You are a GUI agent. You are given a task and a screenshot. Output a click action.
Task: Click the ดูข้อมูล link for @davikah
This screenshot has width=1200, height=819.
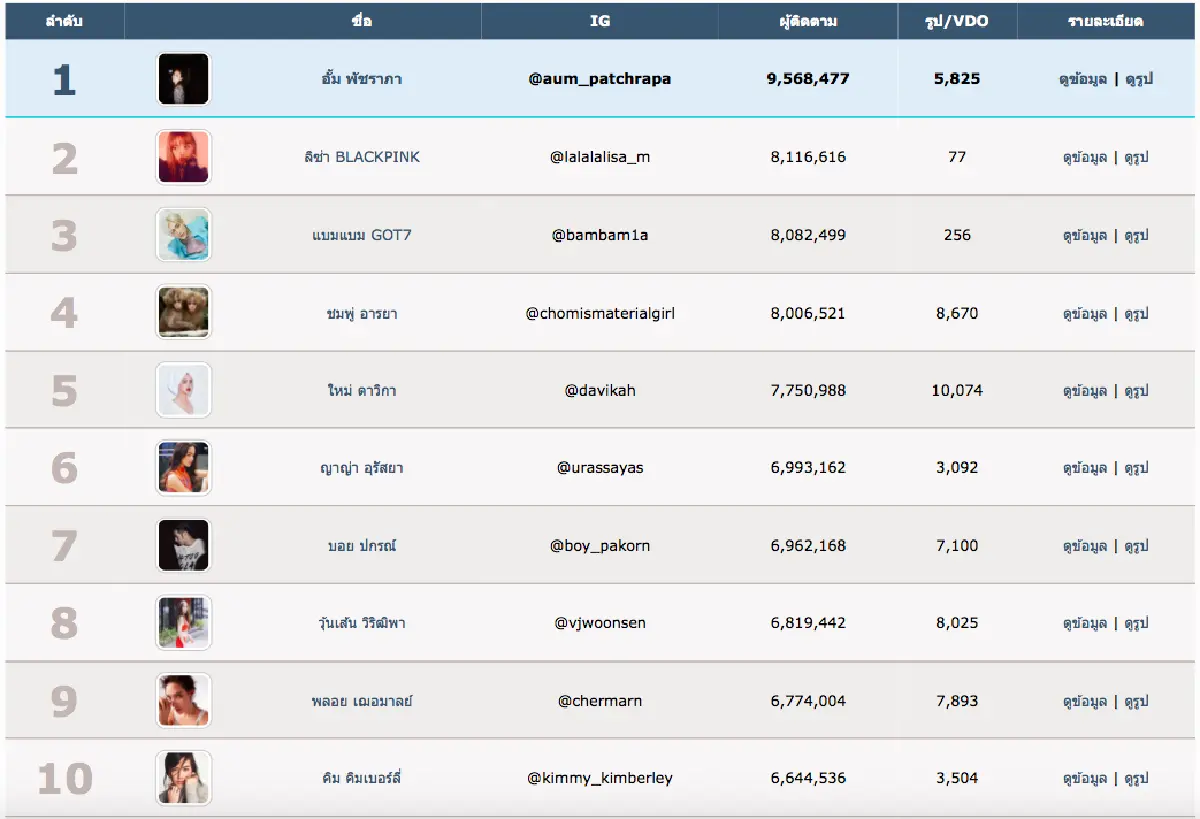pos(1084,391)
